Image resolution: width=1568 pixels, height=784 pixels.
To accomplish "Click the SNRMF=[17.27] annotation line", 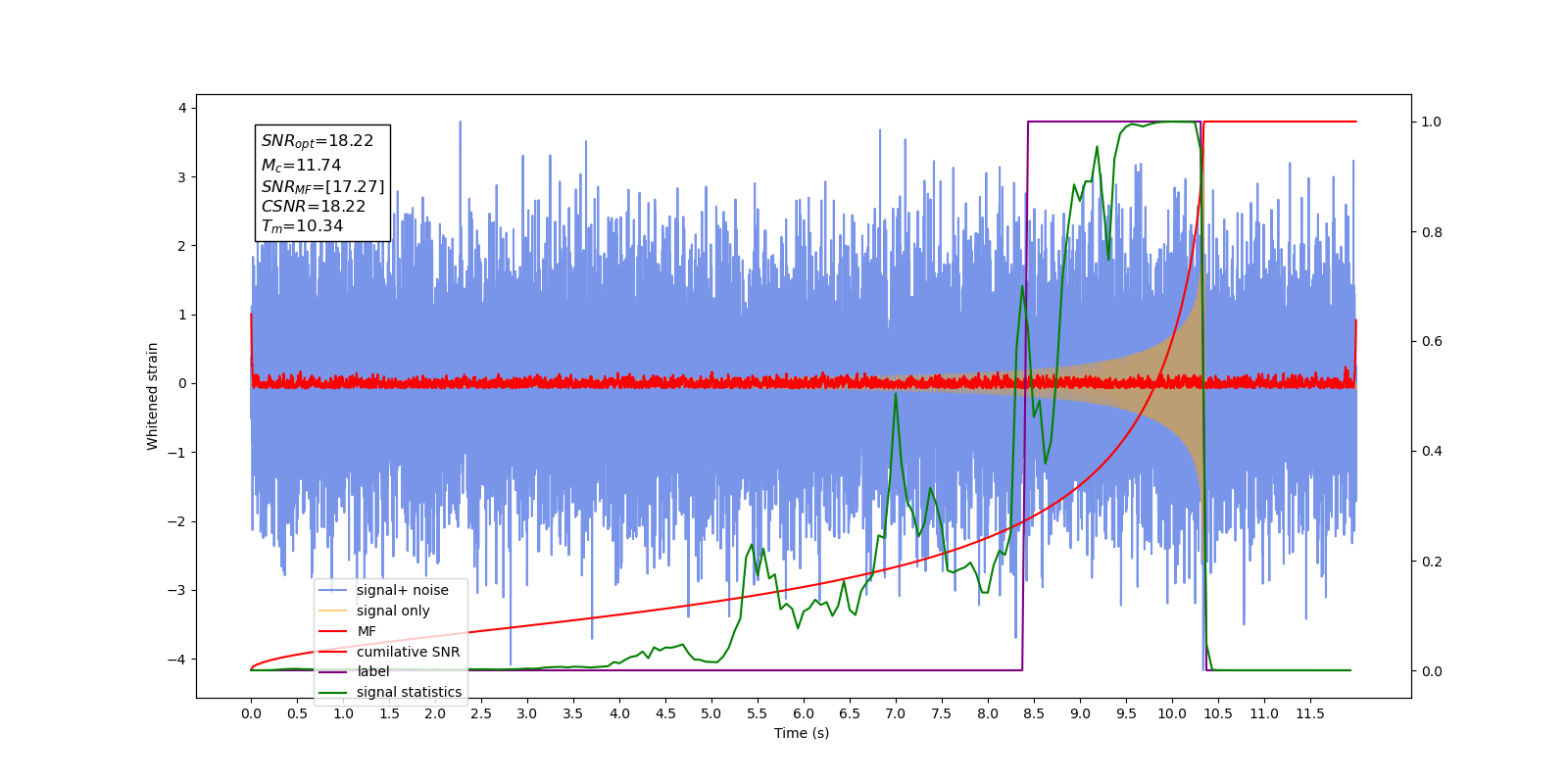I will [x=322, y=186].
